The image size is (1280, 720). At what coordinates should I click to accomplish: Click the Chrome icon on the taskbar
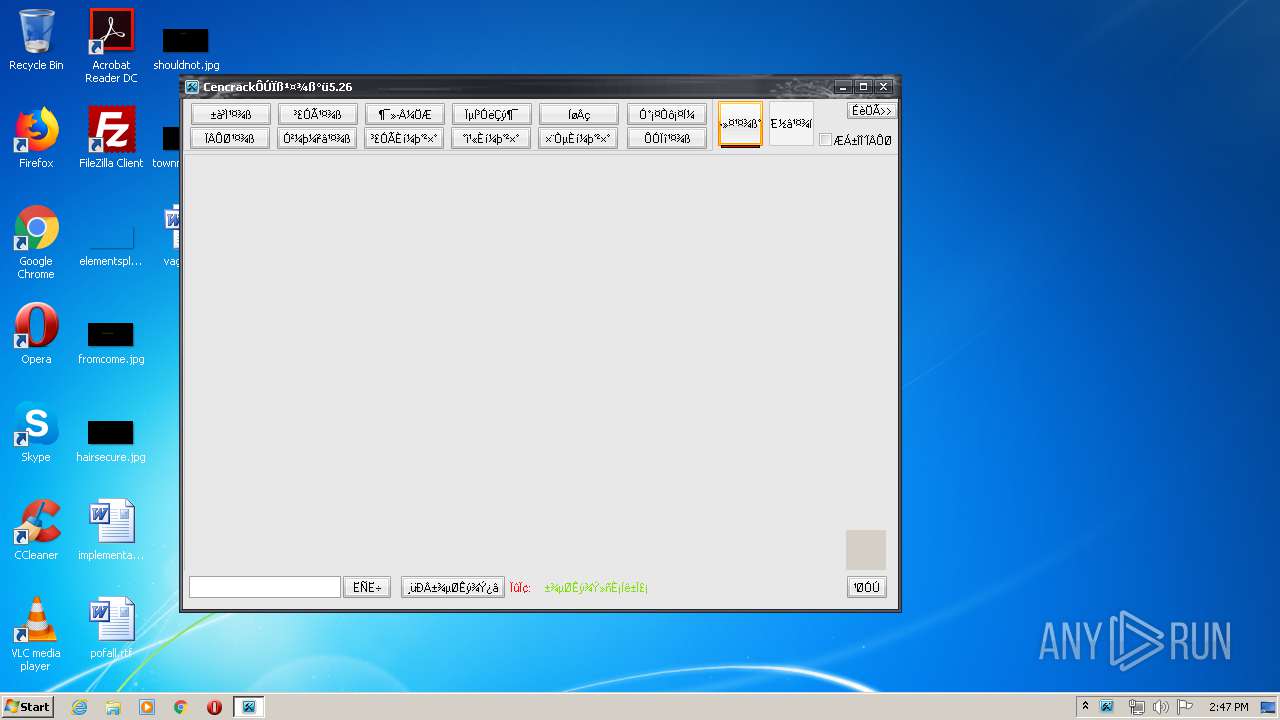coord(181,707)
